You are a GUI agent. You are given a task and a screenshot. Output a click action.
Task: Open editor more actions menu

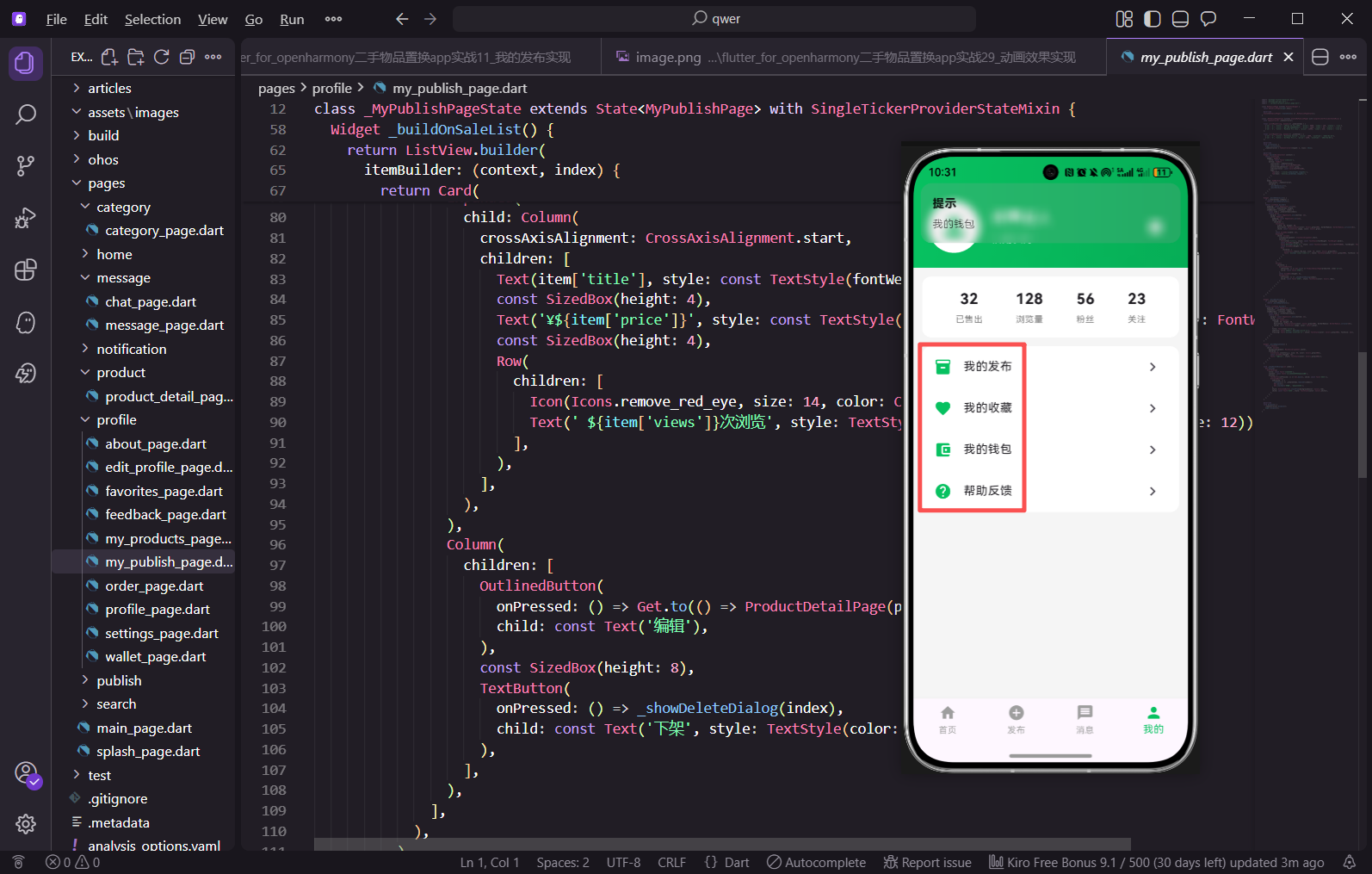(1349, 57)
